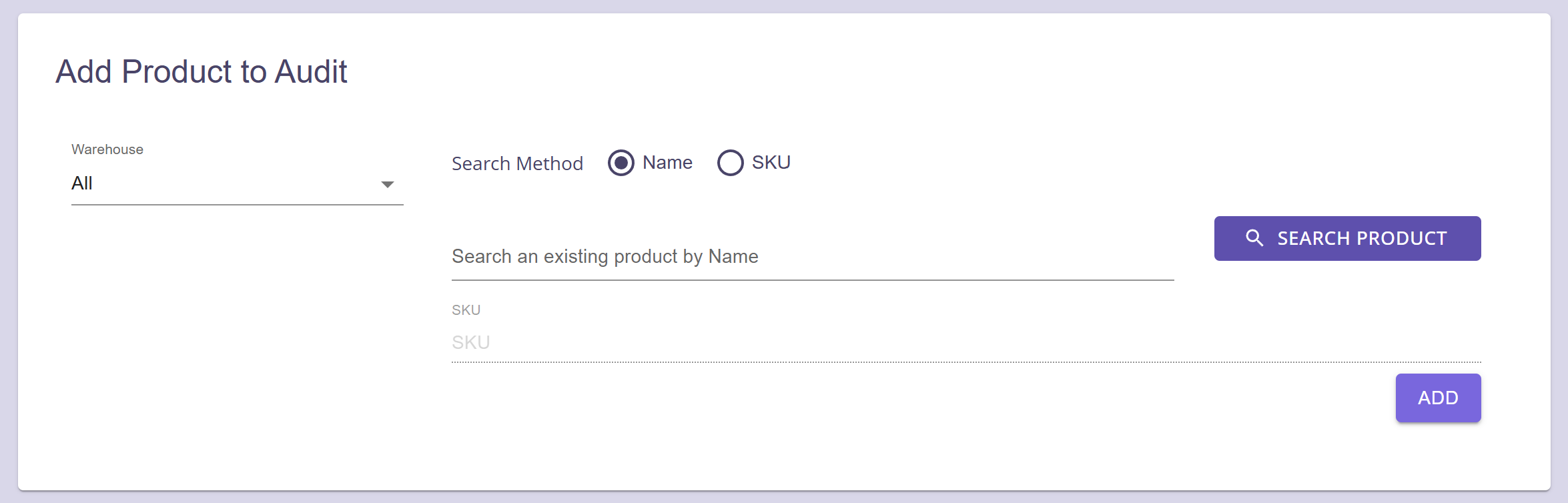Viewport: 1568px width, 503px height.
Task: Click the small SKU label above the field
Action: pos(466,310)
